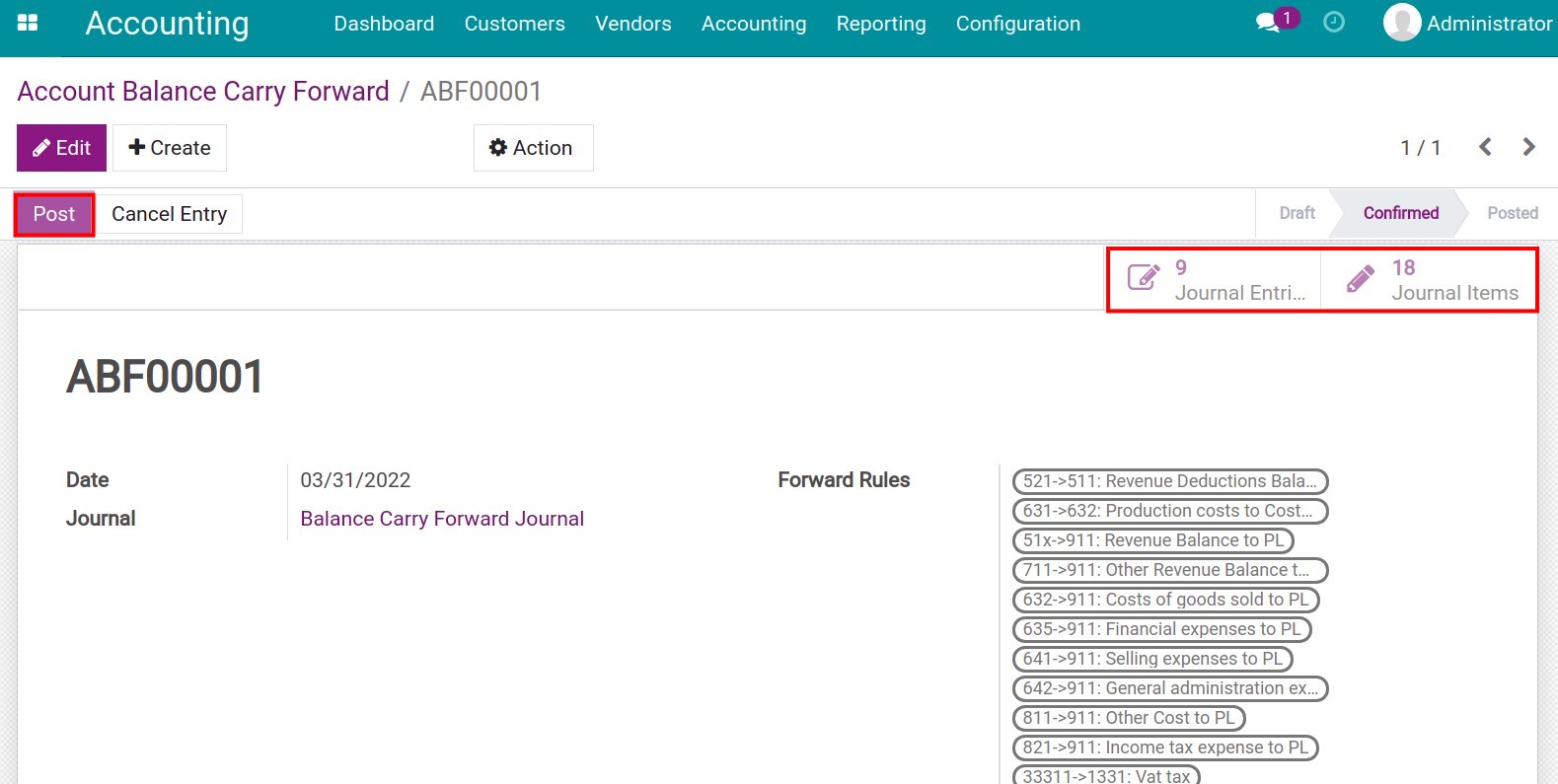
Task: Click the Accounting app title
Action: tap(167, 23)
